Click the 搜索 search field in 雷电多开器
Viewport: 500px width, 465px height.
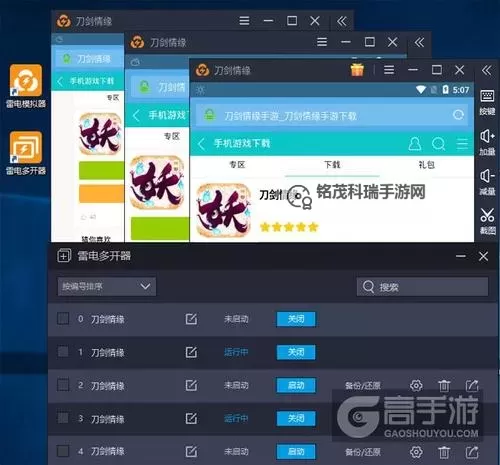tap(422, 286)
